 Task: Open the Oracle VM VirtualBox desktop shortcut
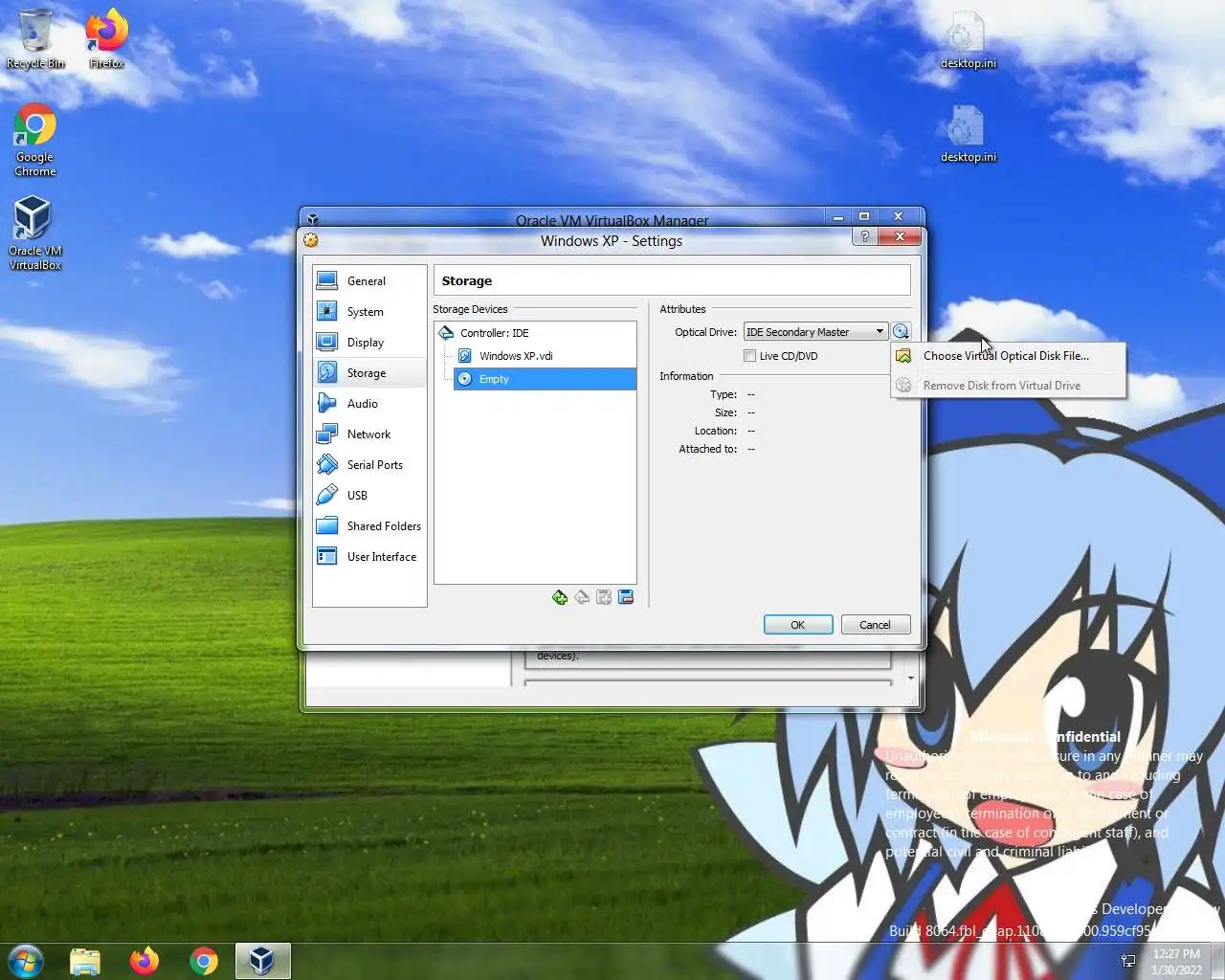(x=35, y=233)
